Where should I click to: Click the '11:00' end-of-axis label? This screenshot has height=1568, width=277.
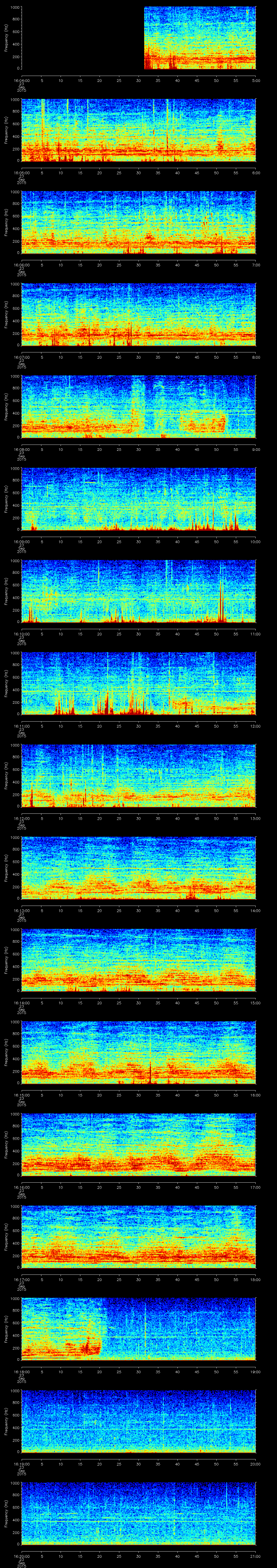click(x=255, y=634)
